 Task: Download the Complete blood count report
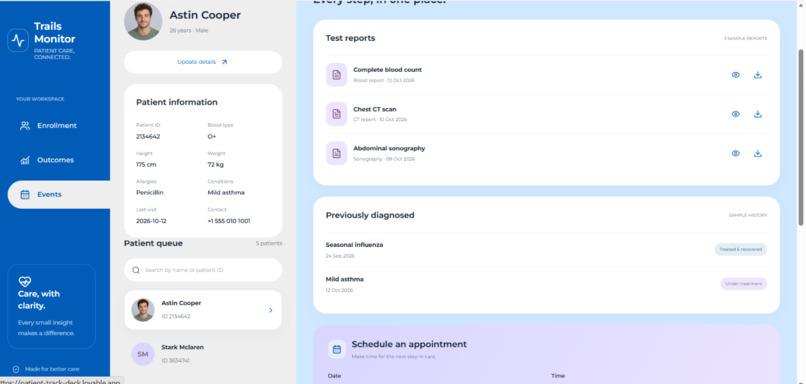click(758, 75)
